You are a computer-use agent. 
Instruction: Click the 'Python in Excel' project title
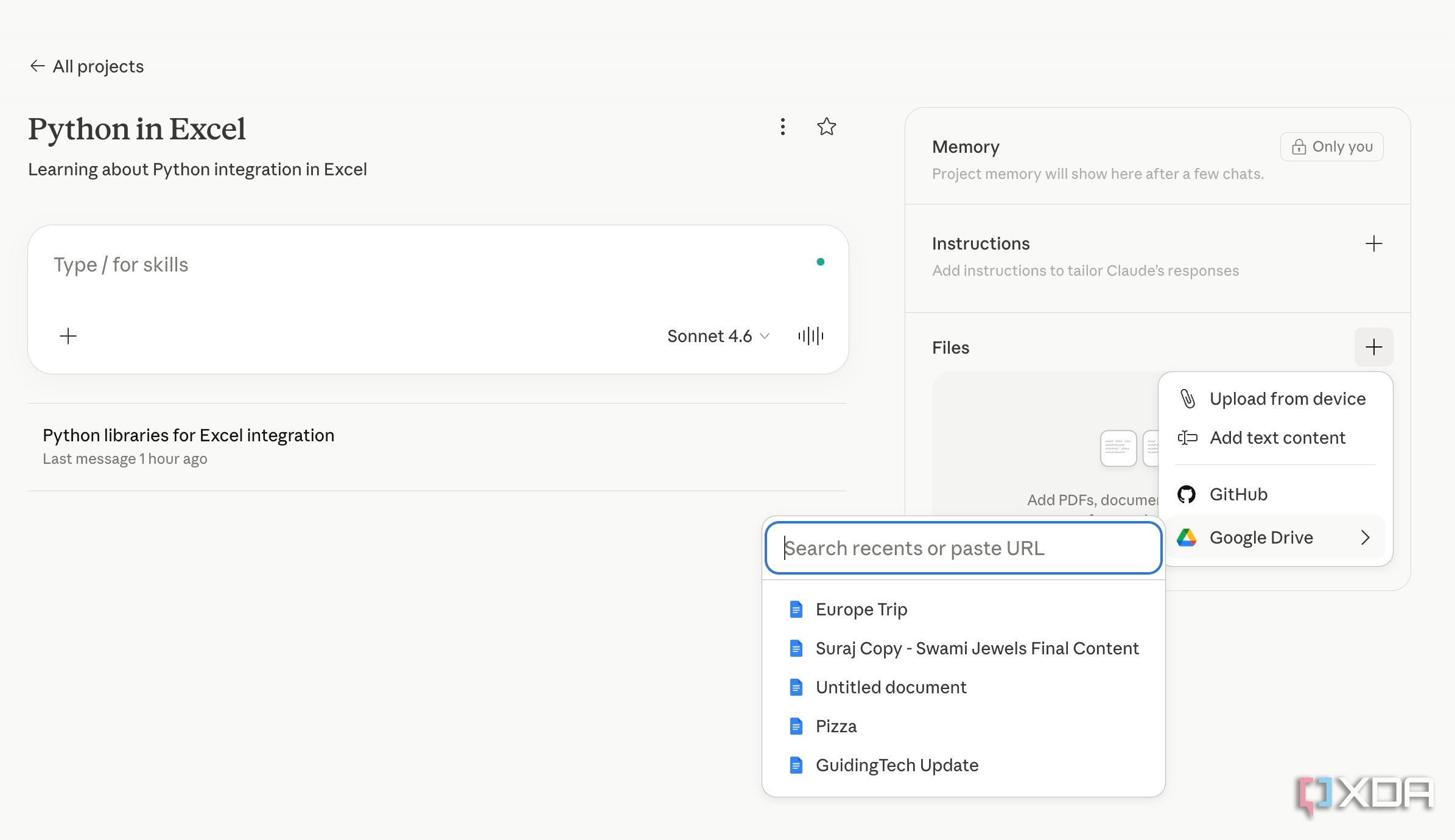click(x=137, y=128)
